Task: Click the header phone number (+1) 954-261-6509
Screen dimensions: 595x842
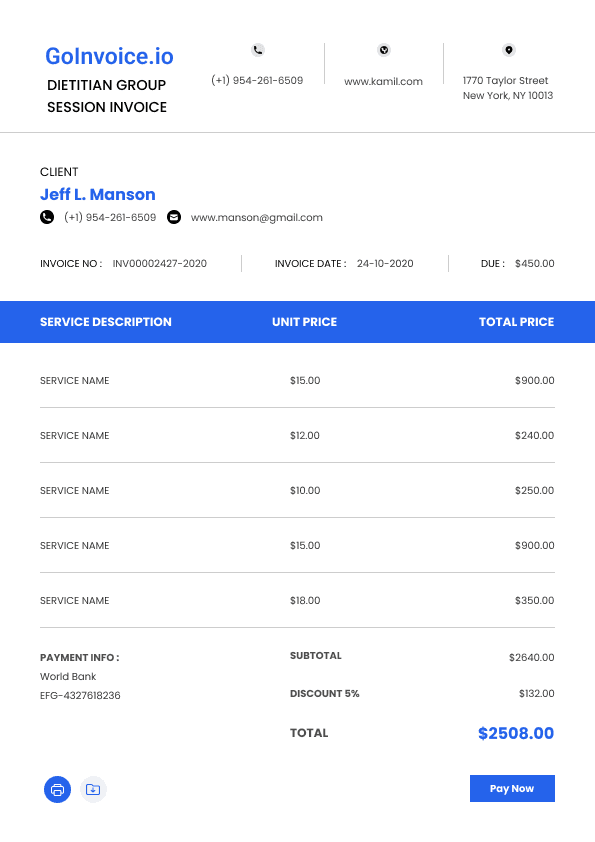Action: coord(257,80)
